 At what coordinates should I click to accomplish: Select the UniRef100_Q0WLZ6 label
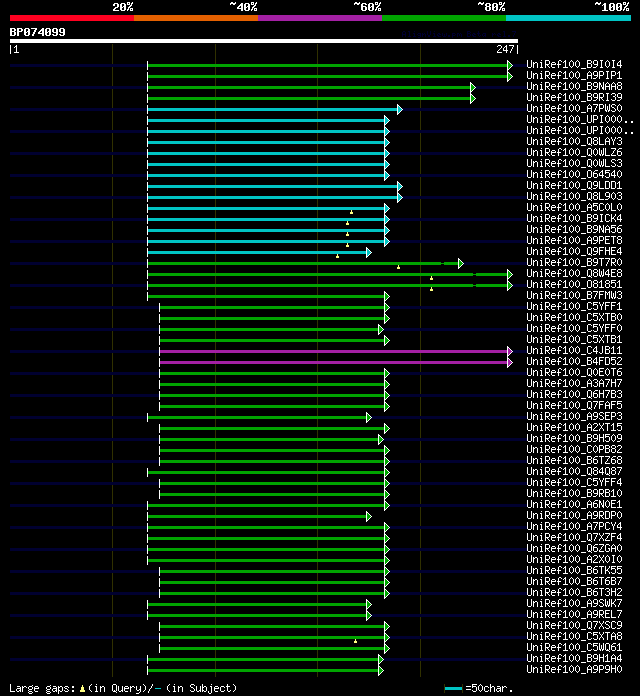click(574, 152)
